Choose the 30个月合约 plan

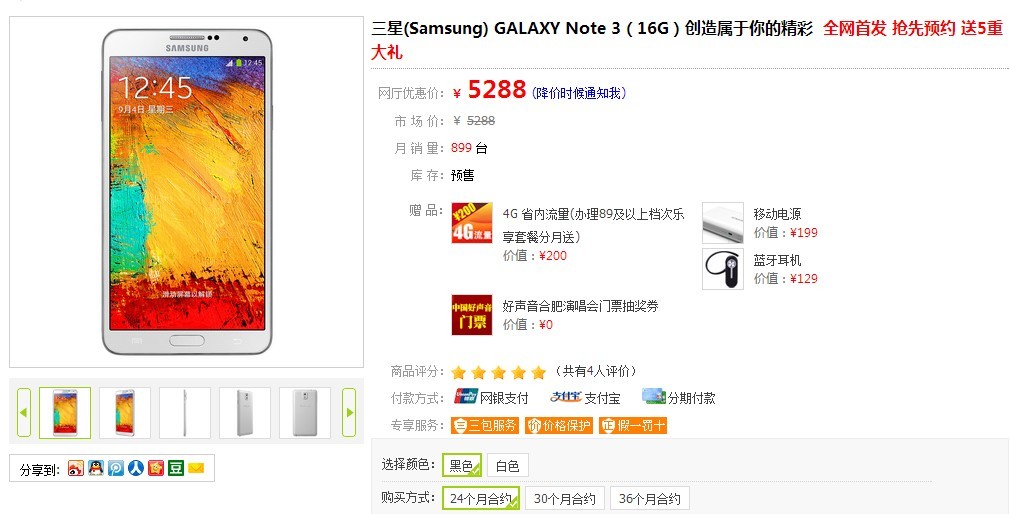[x=565, y=499]
